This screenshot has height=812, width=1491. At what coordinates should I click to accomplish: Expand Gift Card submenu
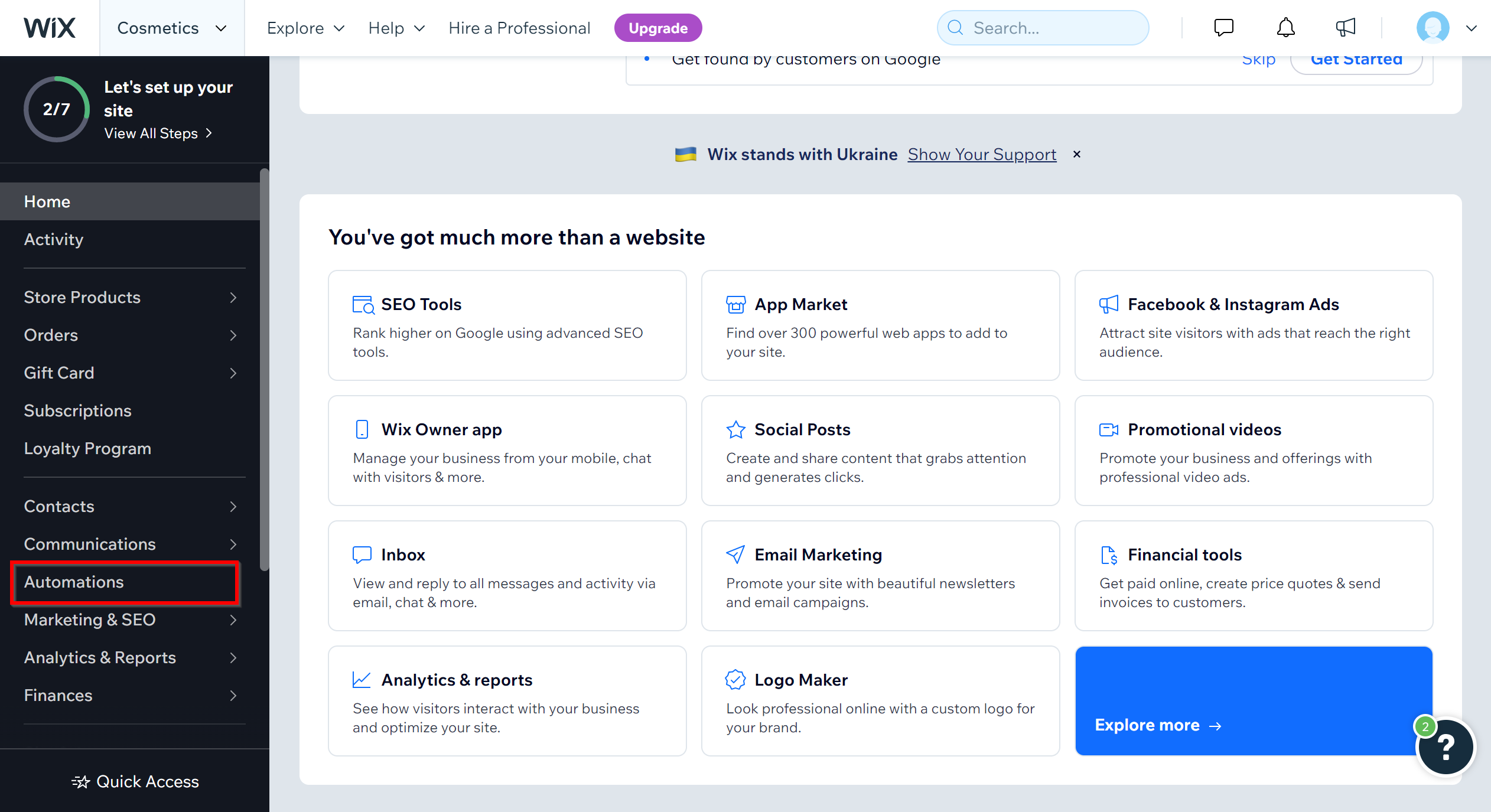(233, 373)
